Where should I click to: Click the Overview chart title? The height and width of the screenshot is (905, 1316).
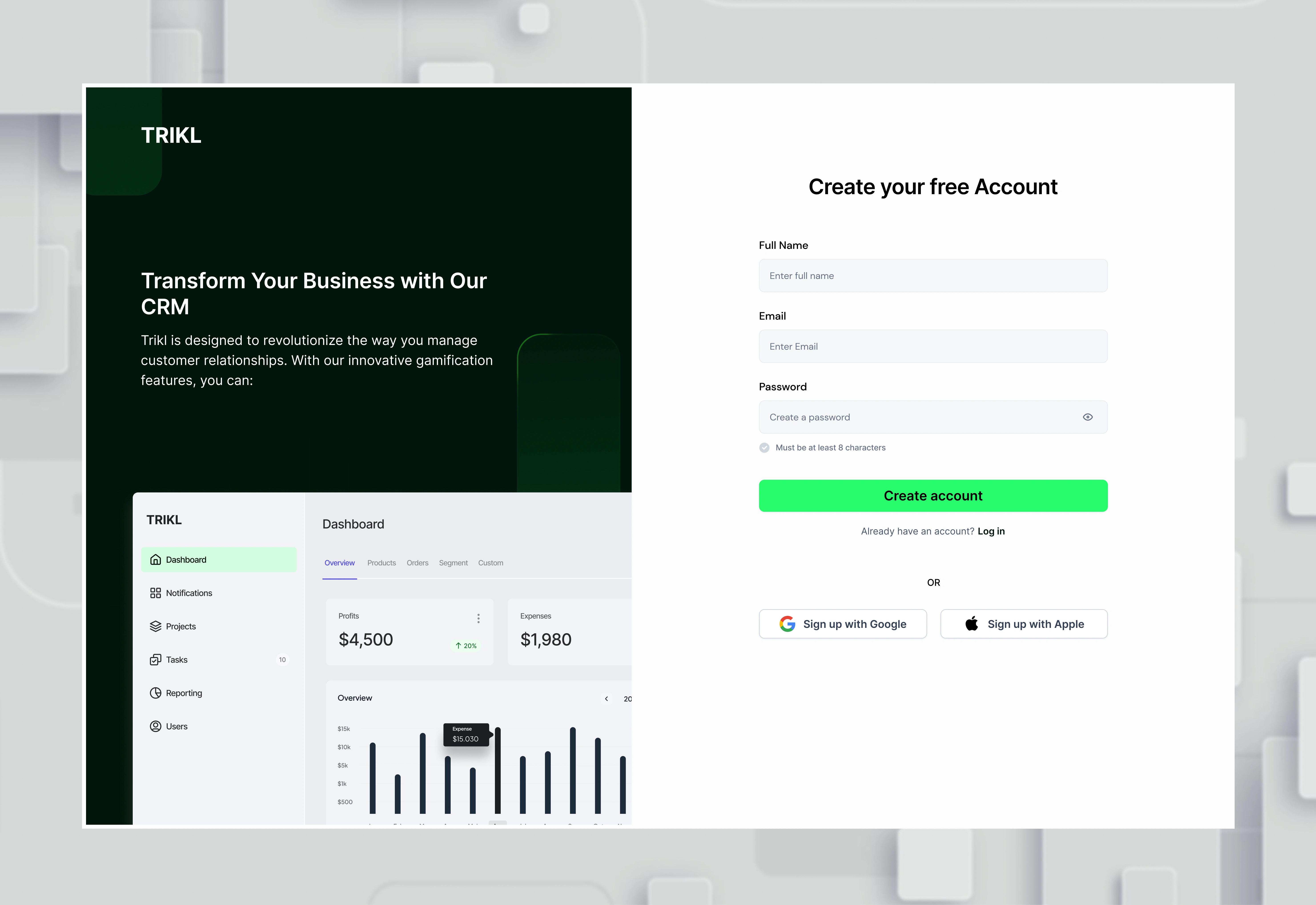click(x=355, y=698)
